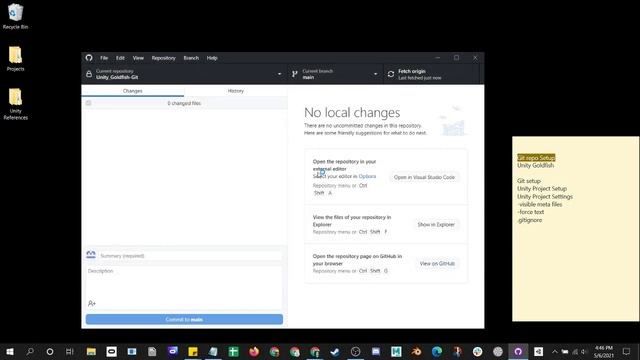This screenshot has height=360, width=640.
Task: Click the commit author avatar beside Summary
Action: tap(91, 255)
